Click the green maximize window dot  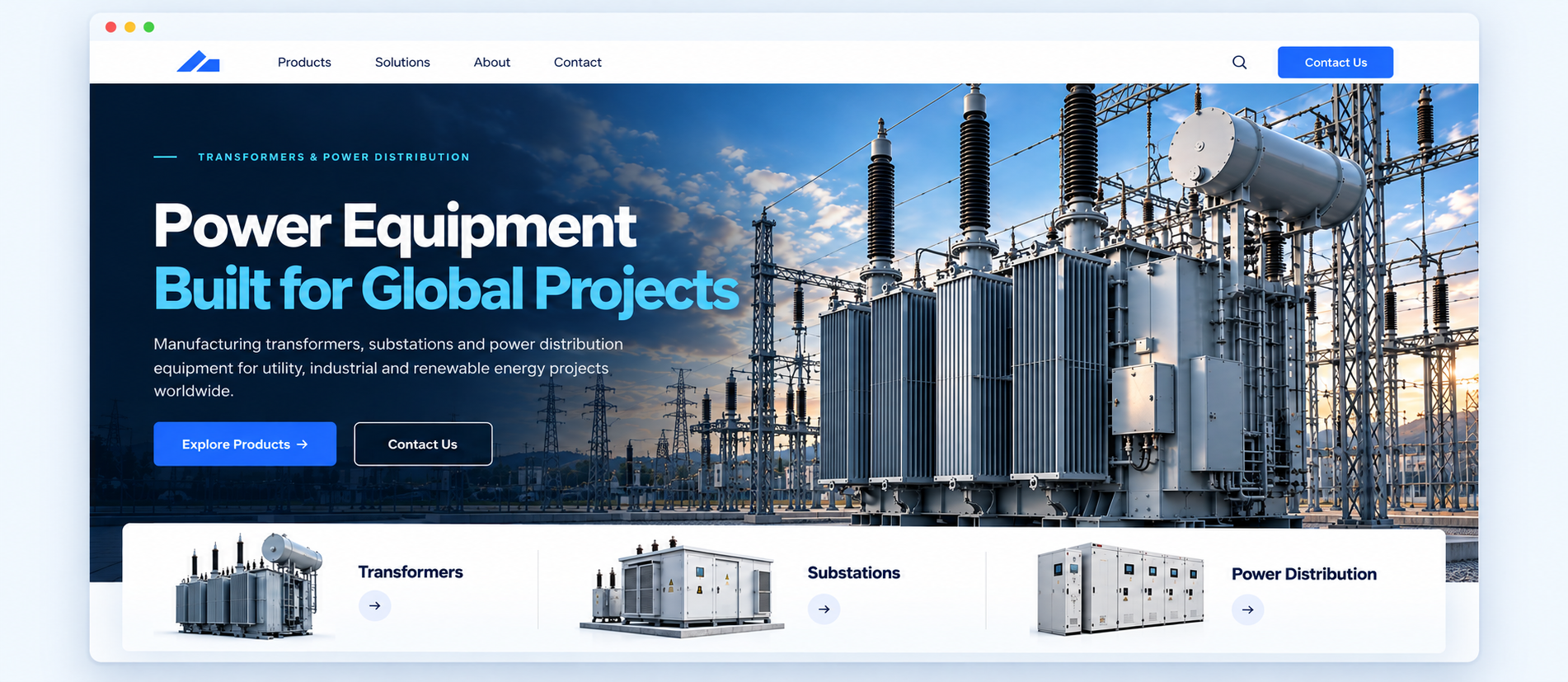(149, 27)
